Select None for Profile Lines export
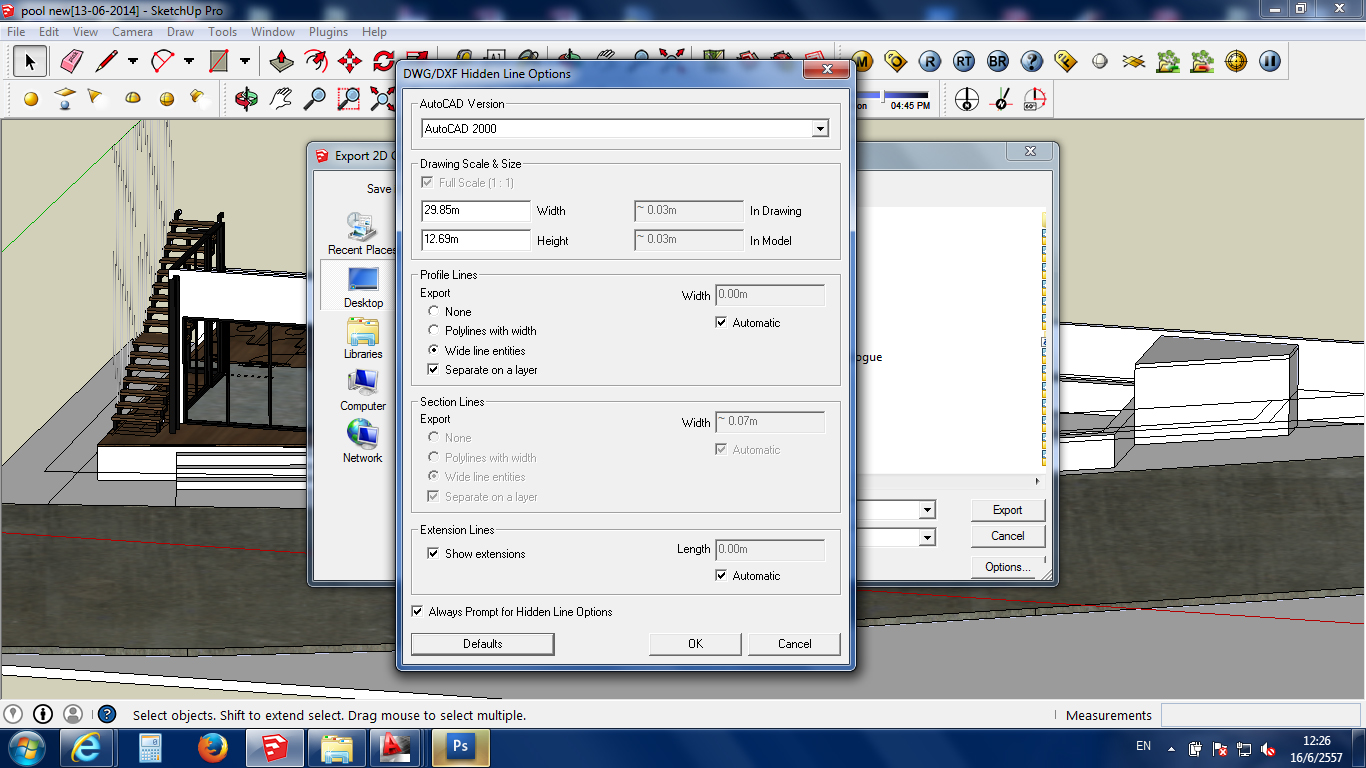This screenshot has width=1366, height=768. (433, 311)
